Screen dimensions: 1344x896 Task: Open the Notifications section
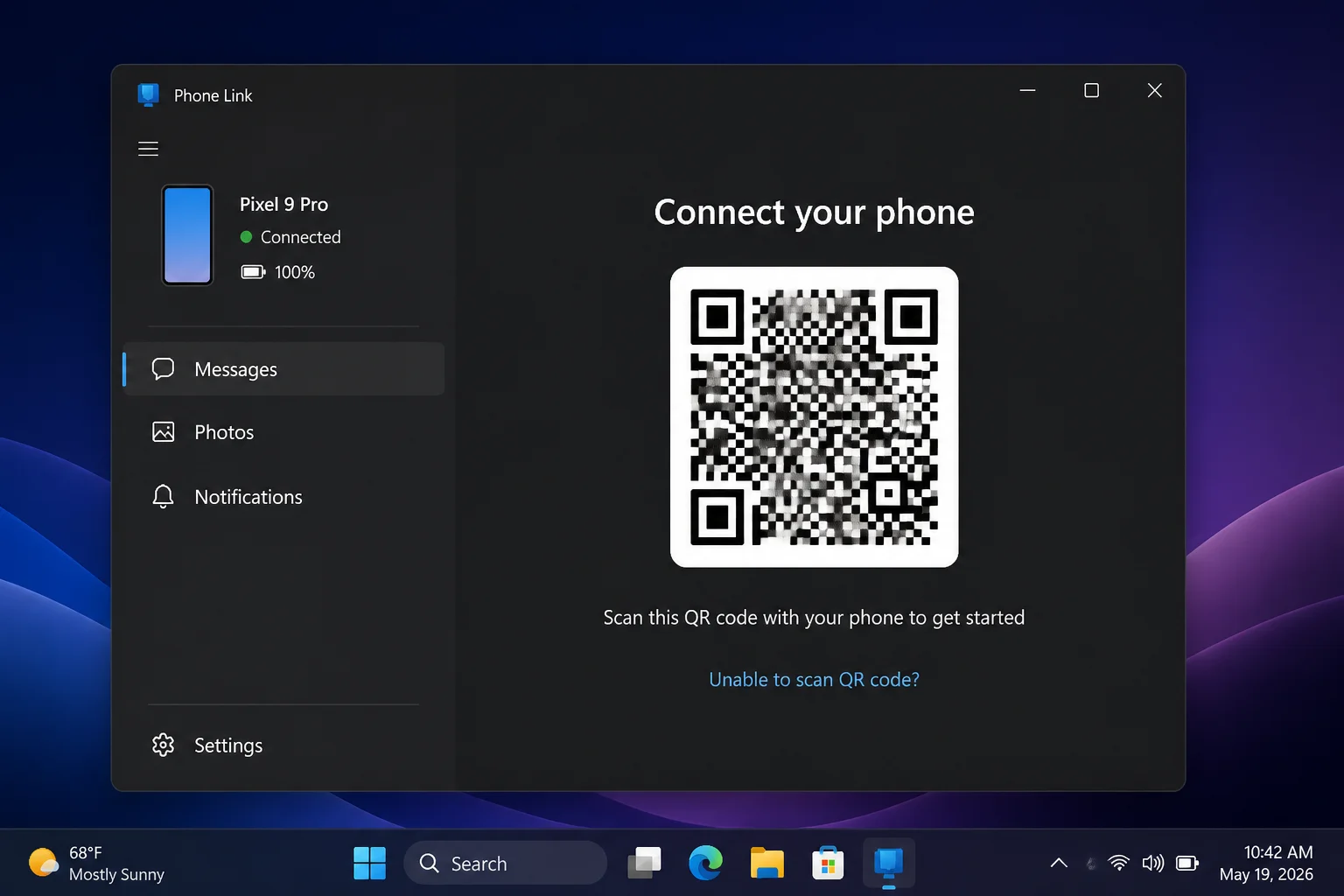pos(283,496)
